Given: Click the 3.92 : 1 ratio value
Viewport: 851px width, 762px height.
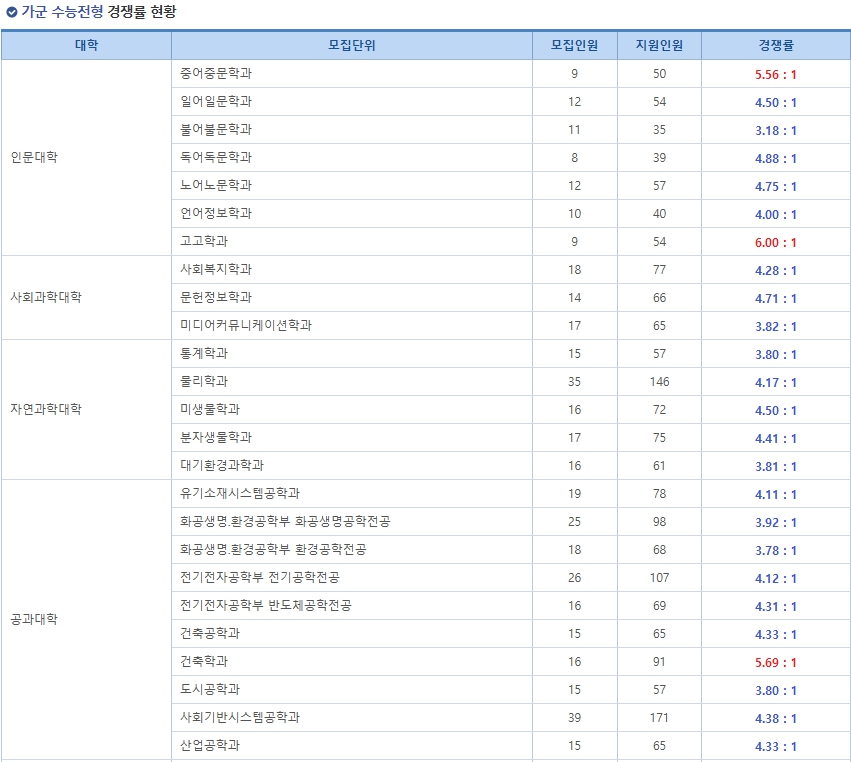Looking at the screenshot, I should (x=776, y=523).
